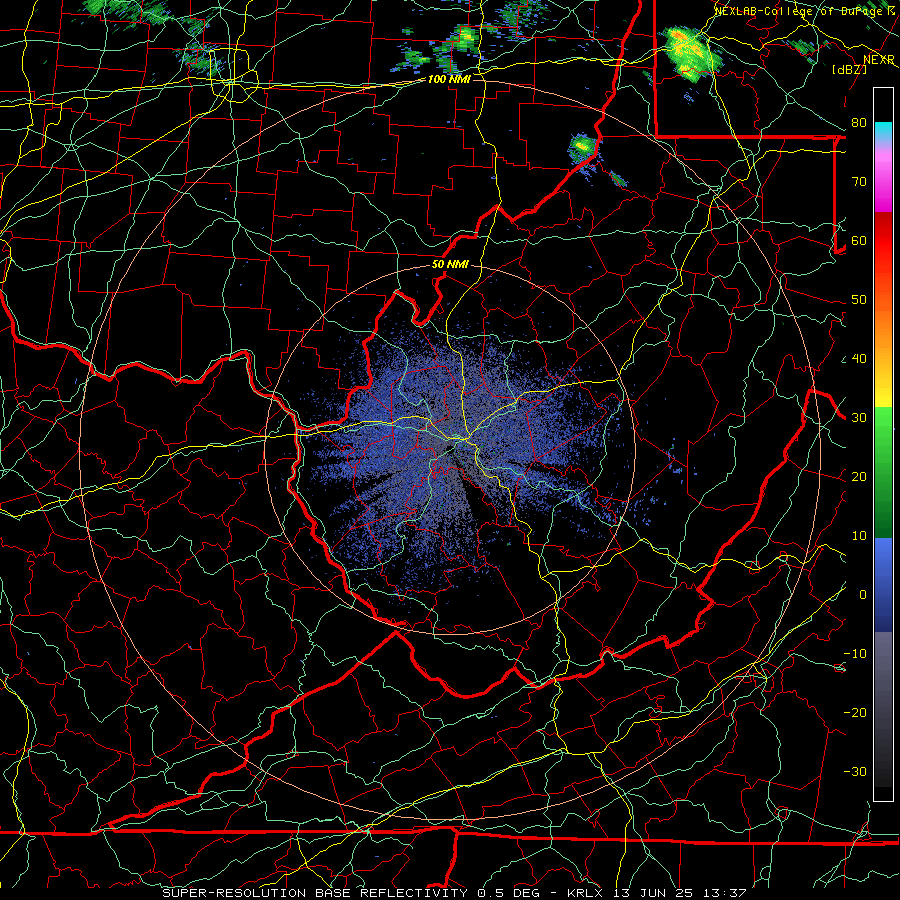Select the orange segment of the color bar

[883, 327]
